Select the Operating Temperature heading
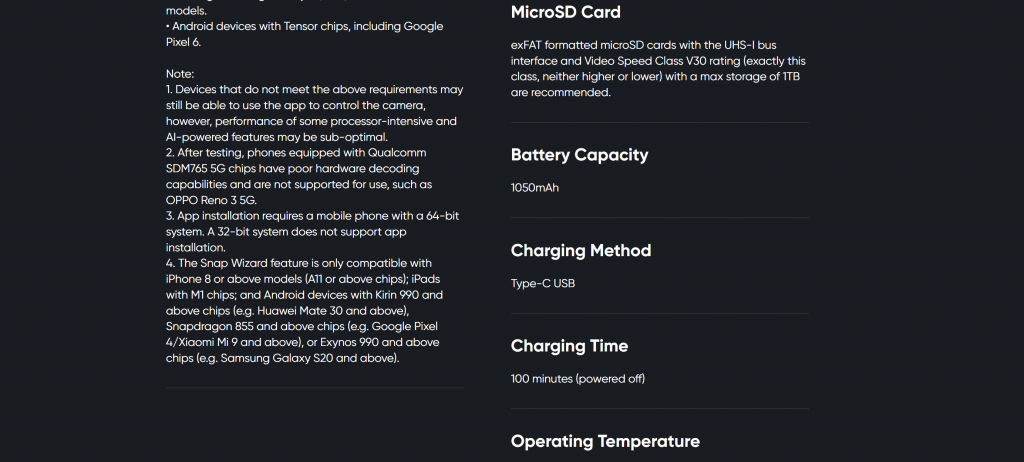Viewport: 1024px width, 462px height. pyautogui.click(x=605, y=441)
